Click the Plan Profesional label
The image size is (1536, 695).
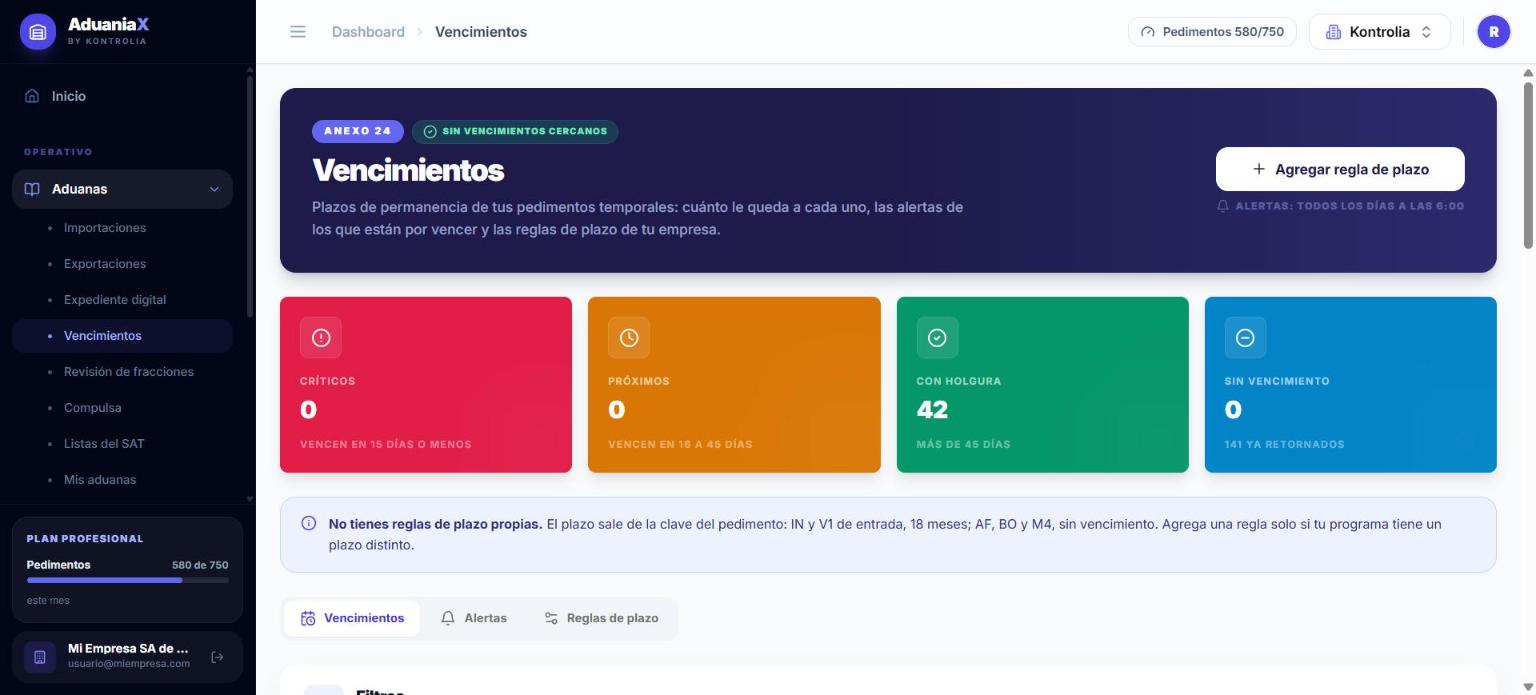(x=85, y=539)
